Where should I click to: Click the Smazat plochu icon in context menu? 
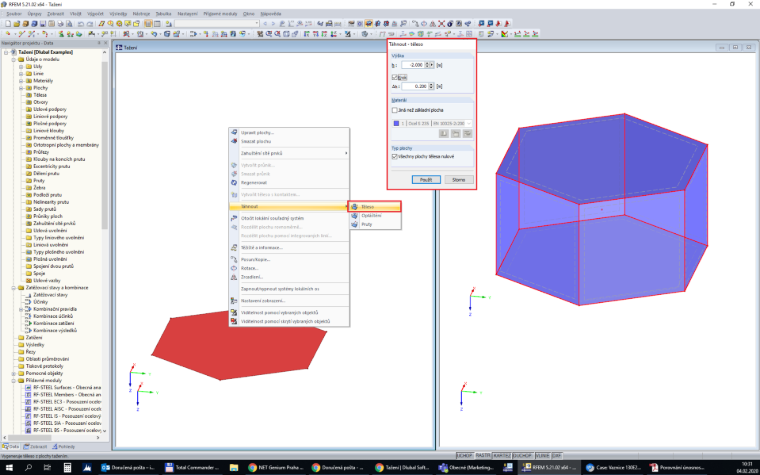234,141
